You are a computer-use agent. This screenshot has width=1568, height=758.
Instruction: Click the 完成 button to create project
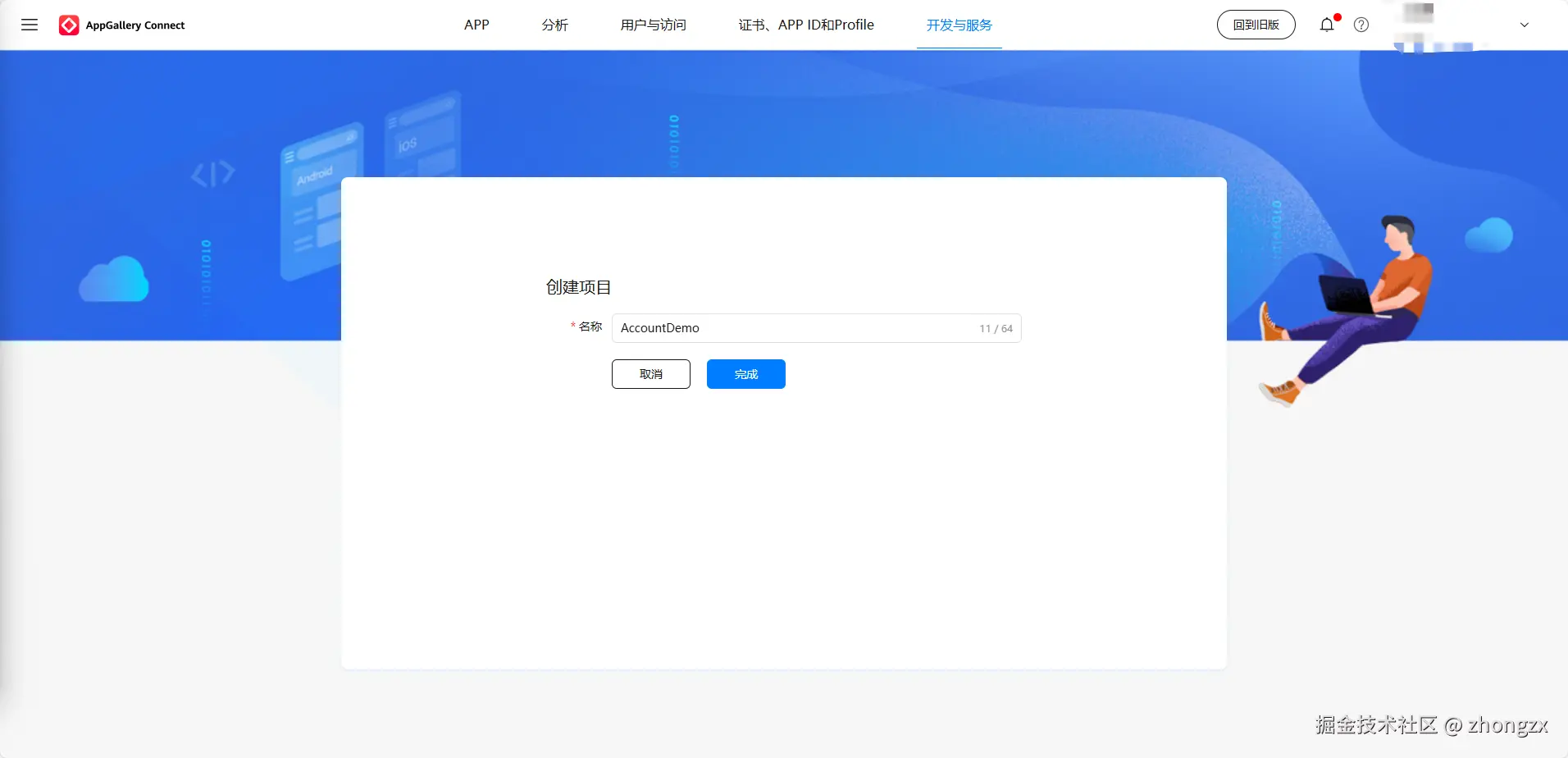pos(745,374)
